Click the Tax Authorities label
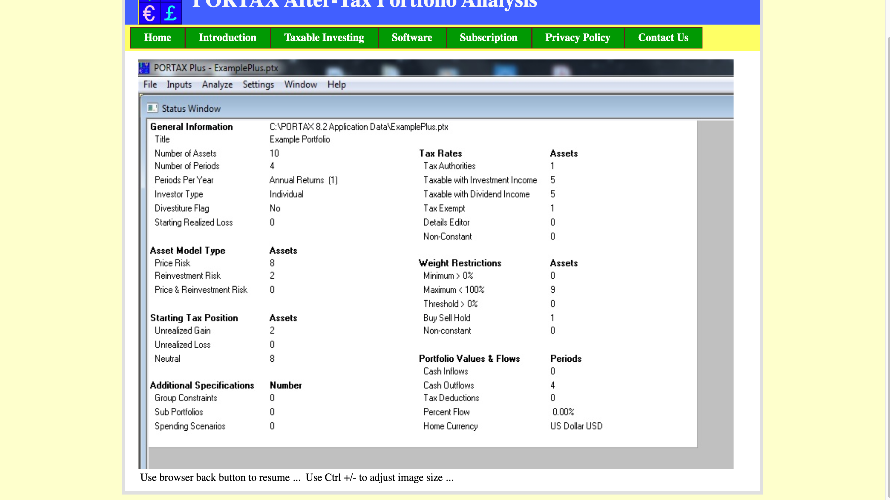 click(449, 166)
